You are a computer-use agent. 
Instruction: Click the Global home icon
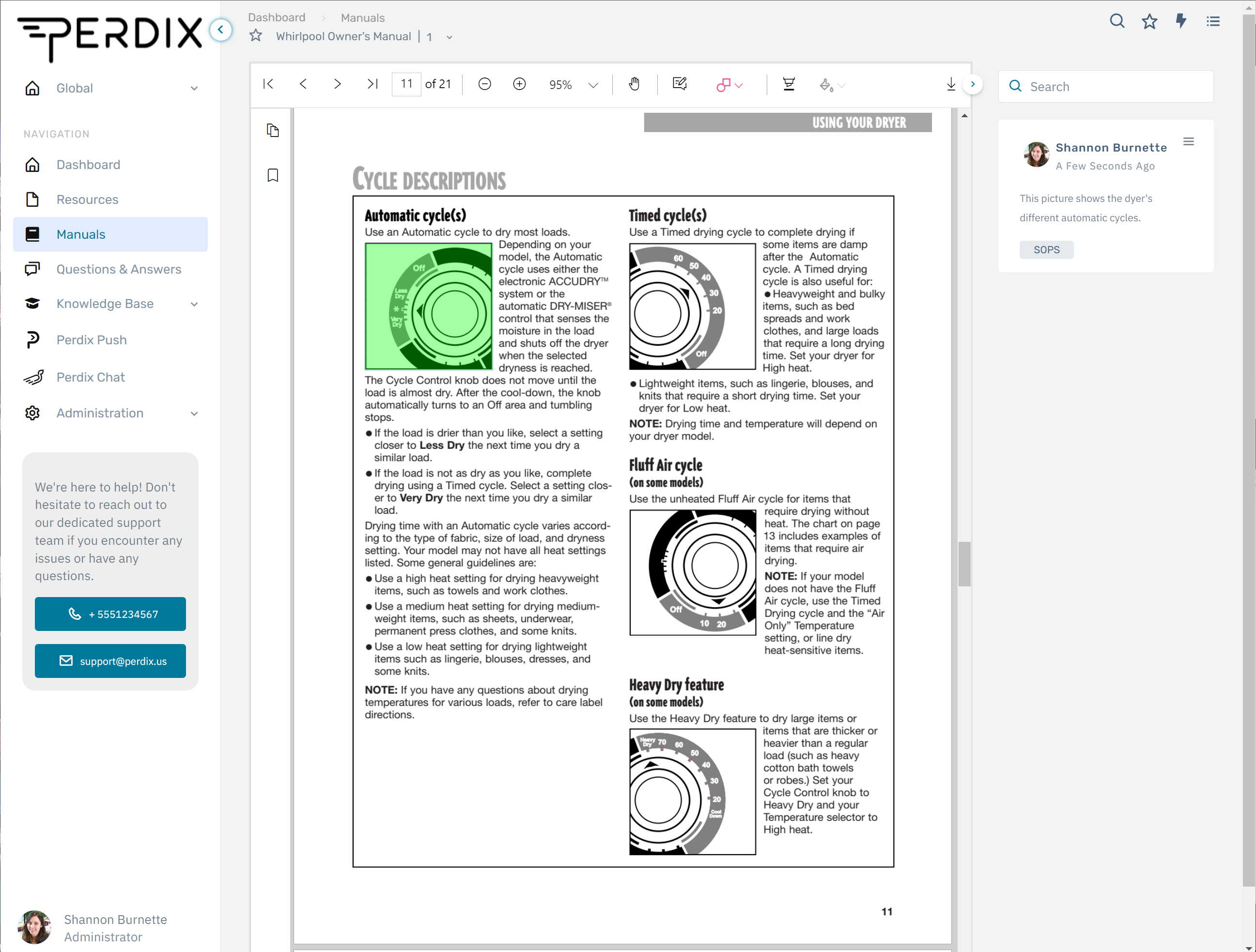coord(32,88)
